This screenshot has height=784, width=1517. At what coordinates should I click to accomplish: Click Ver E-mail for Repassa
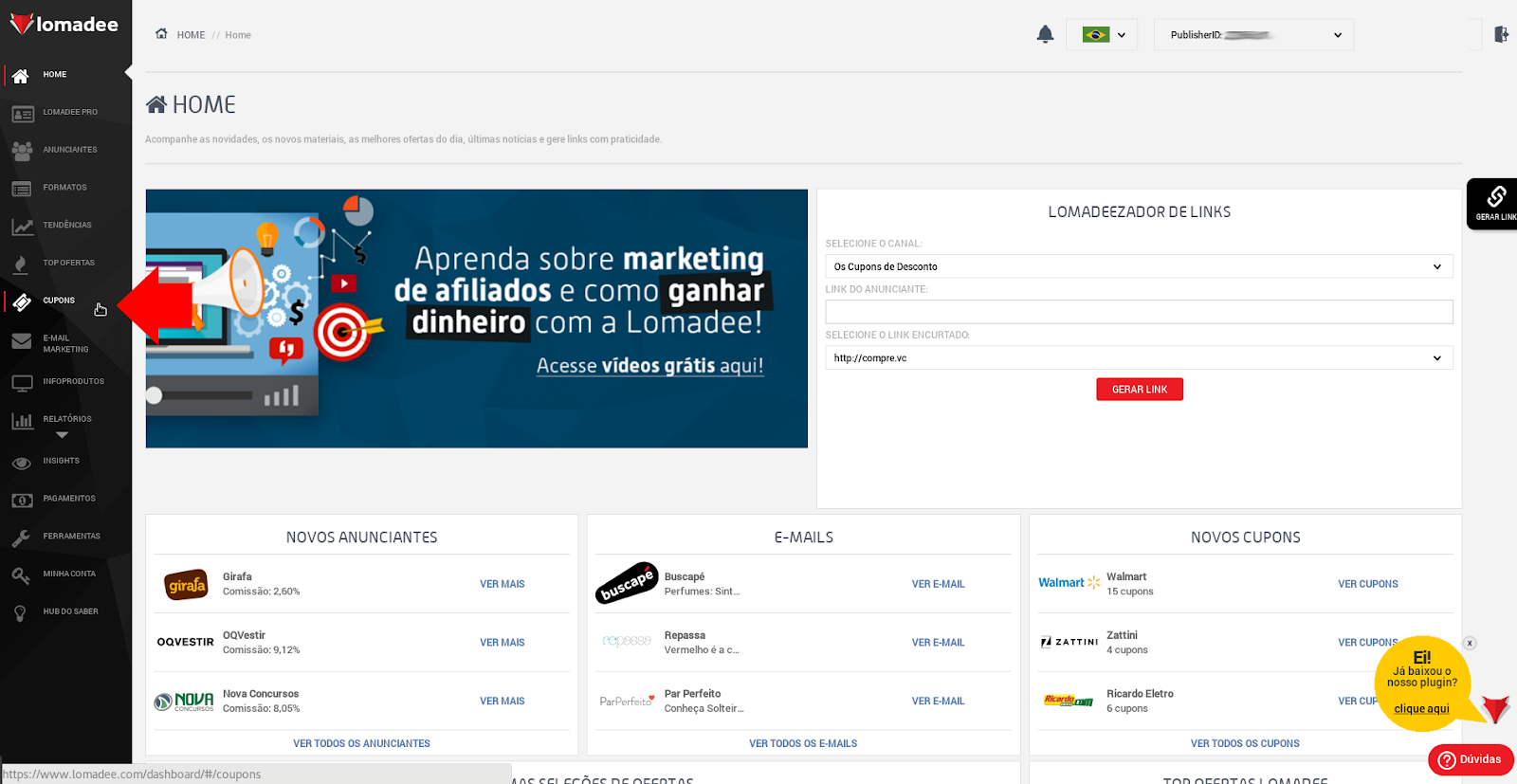[x=938, y=643]
